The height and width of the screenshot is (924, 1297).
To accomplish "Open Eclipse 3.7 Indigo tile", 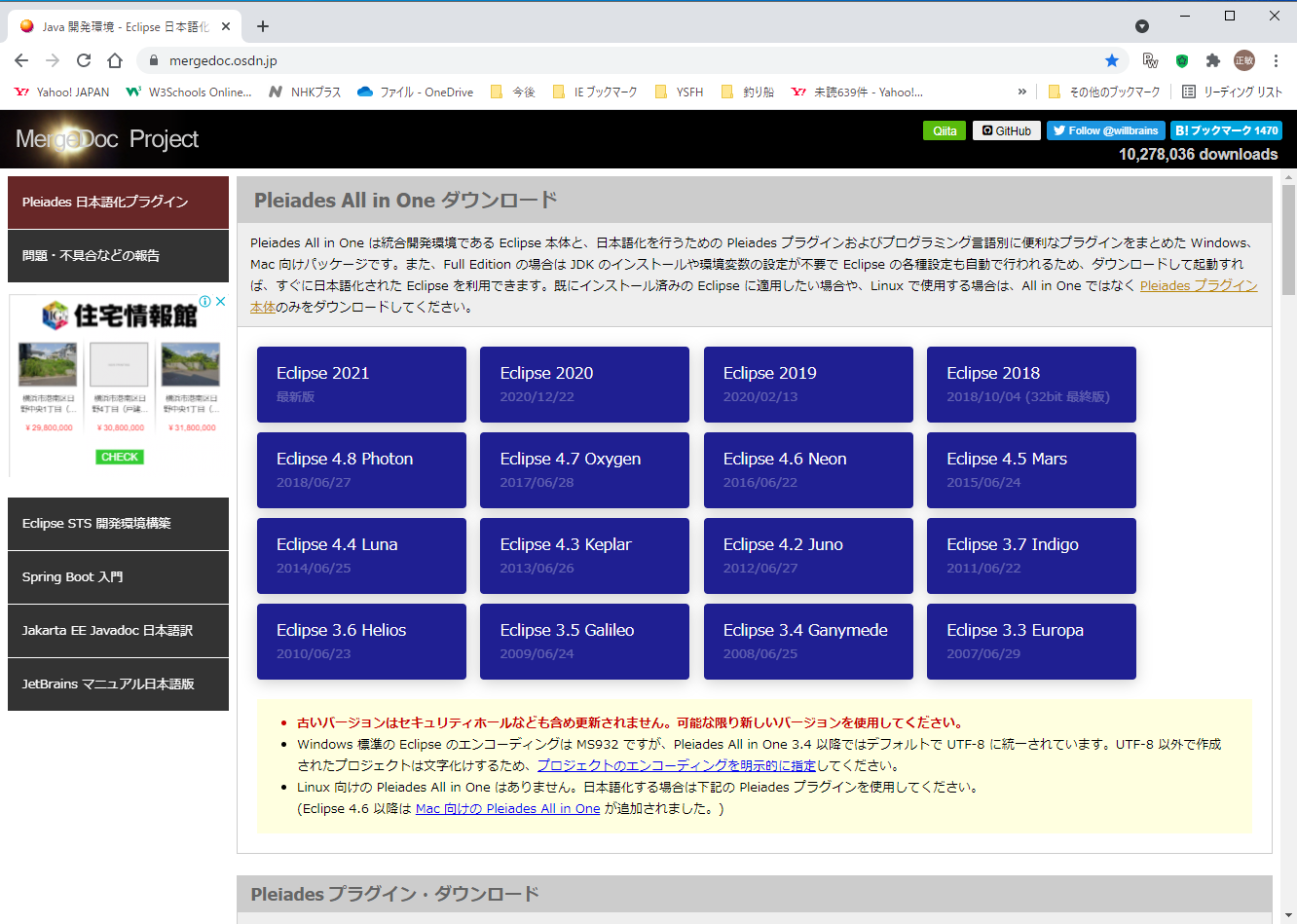I will (1031, 556).
